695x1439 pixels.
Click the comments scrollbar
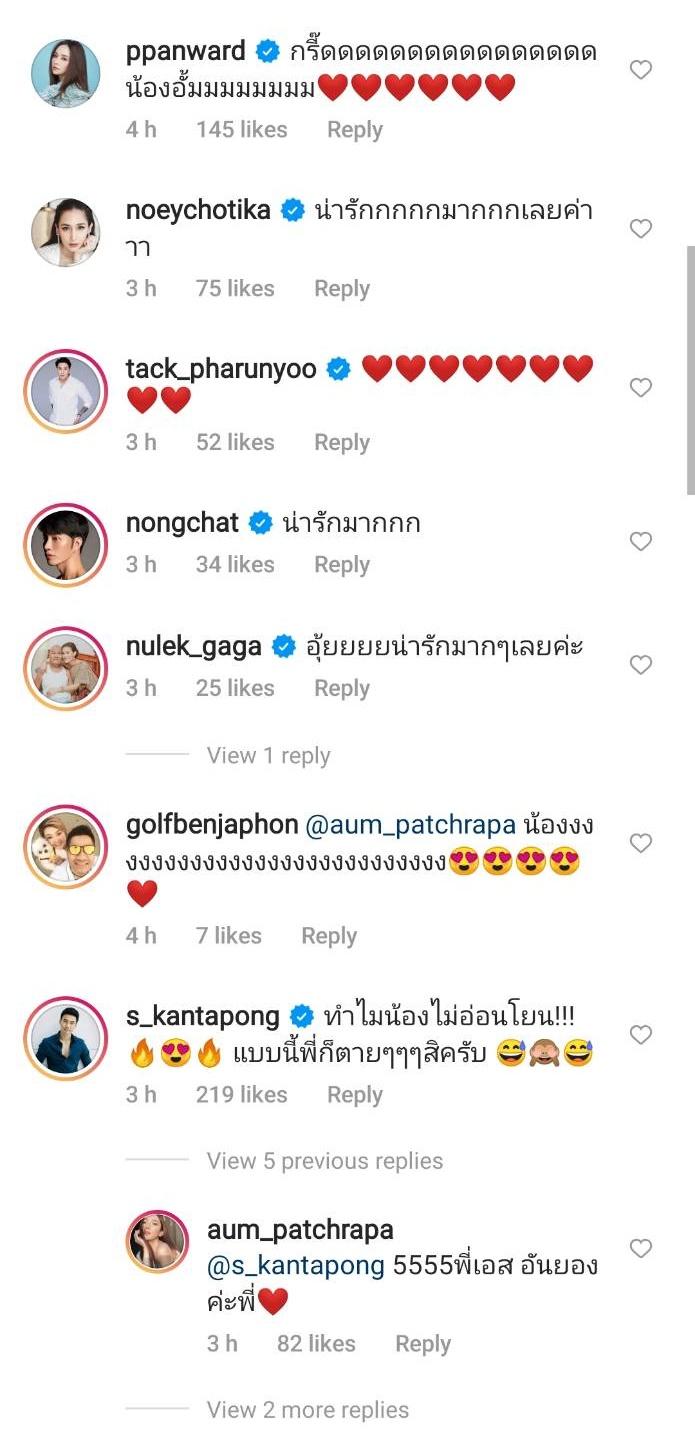click(689, 370)
